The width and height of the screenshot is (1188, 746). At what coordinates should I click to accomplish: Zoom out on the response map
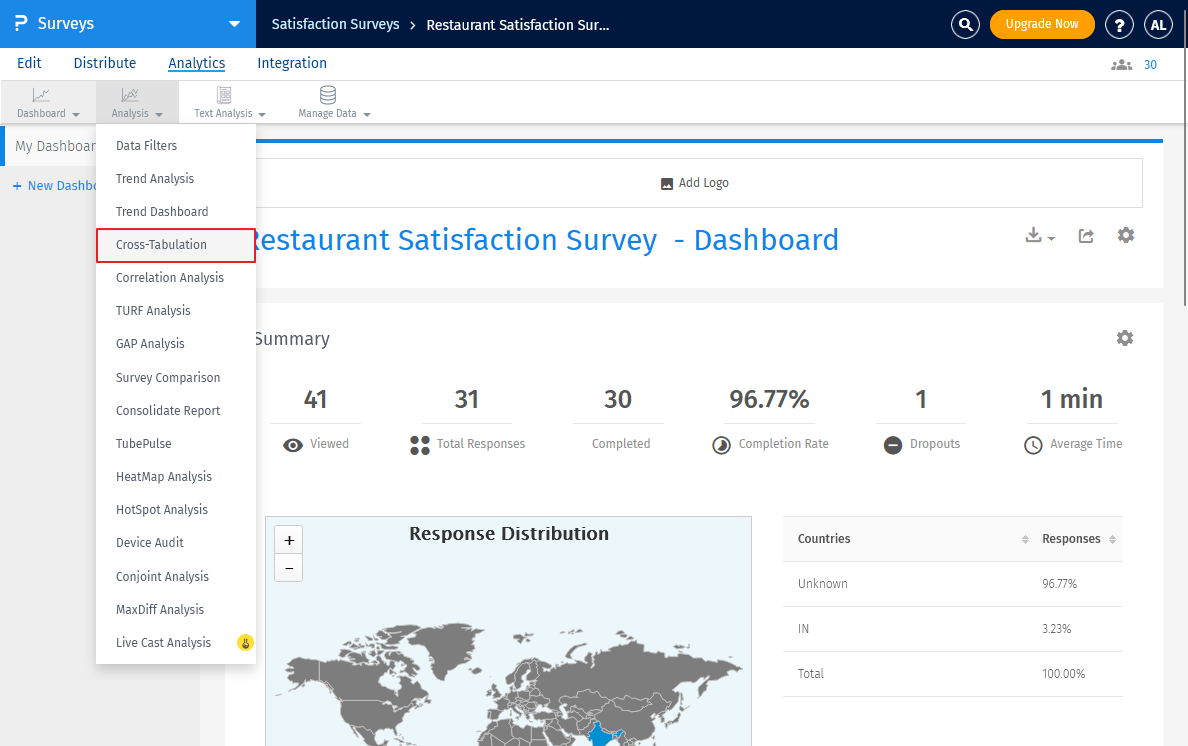[289, 568]
